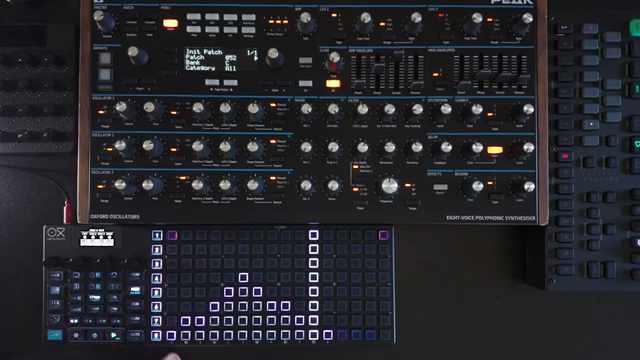Cycle the LFO 2 Range button
640x360 pixels.
tap(494, 37)
